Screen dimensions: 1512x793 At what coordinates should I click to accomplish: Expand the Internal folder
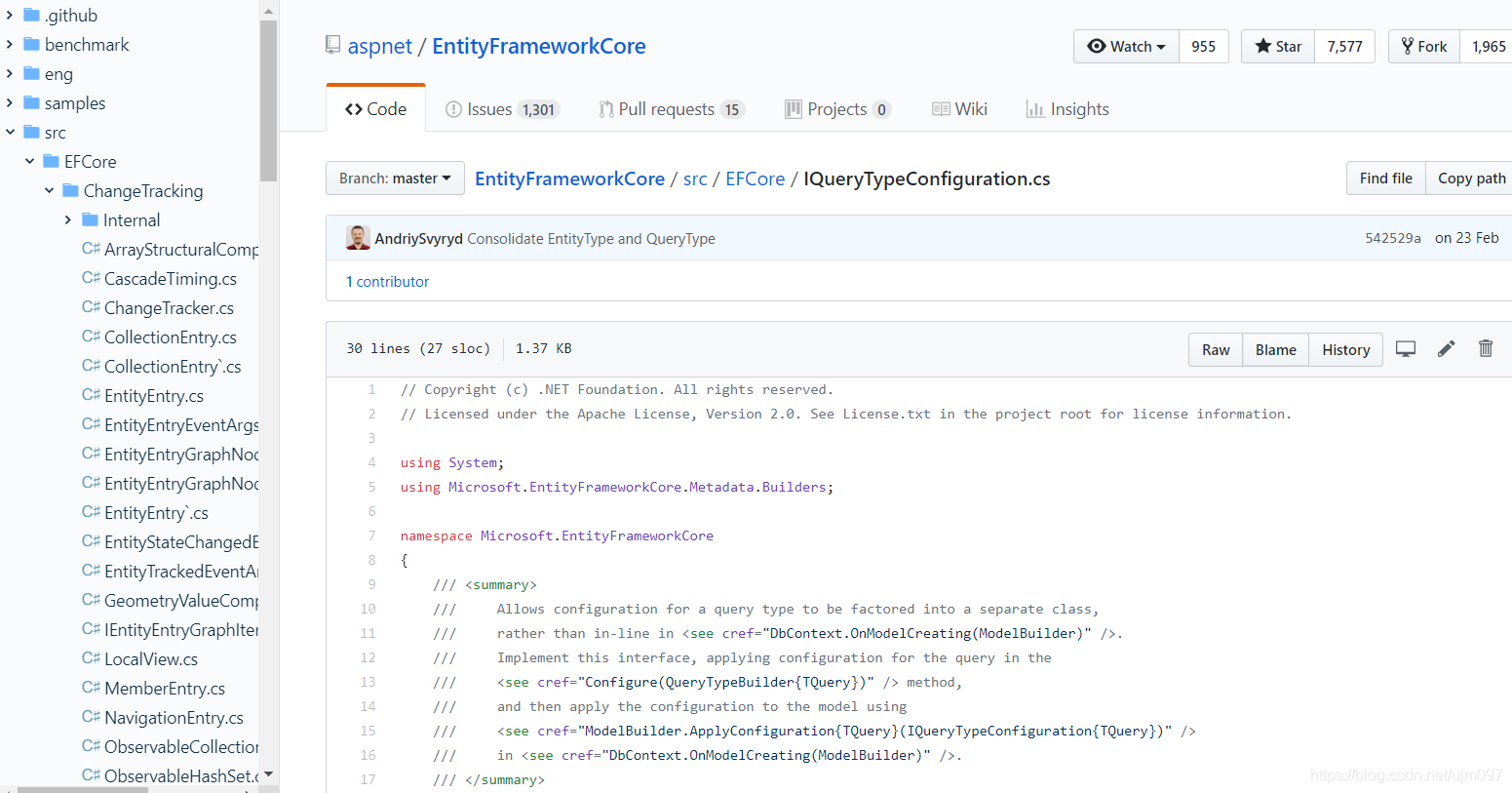(68, 219)
